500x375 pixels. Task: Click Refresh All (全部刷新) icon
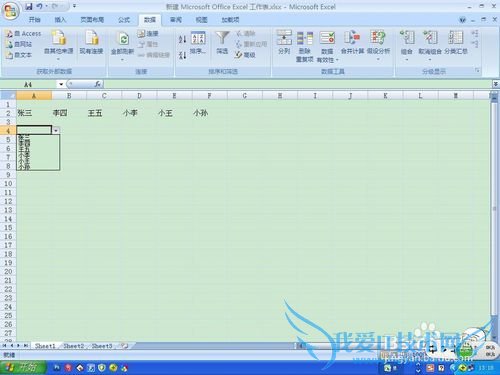tap(123, 39)
